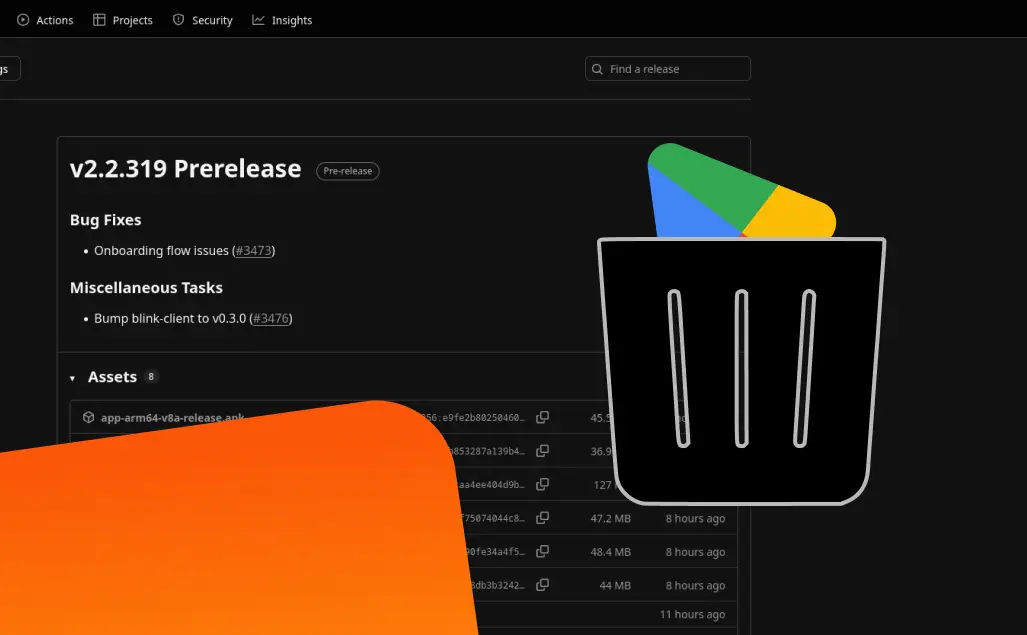
Task: Open the Projects tab
Action: pyautogui.click(x=123, y=20)
